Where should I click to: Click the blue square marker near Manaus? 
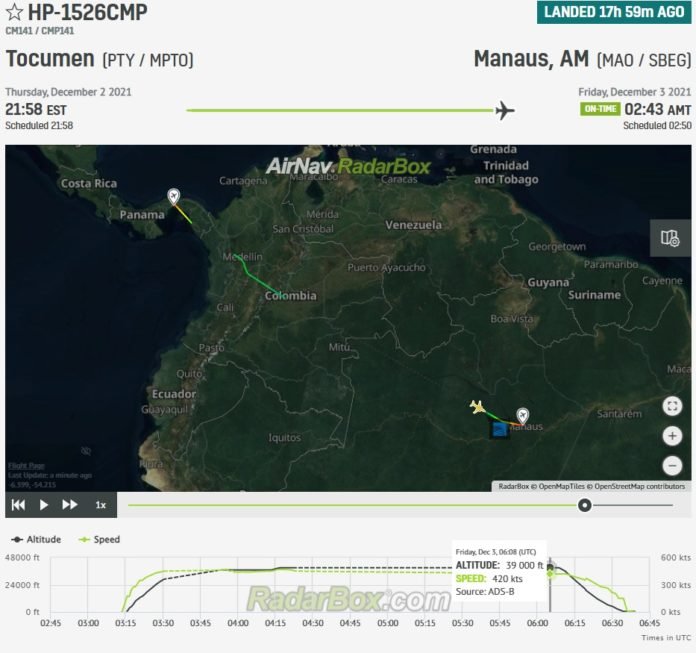[x=500, y=430]
